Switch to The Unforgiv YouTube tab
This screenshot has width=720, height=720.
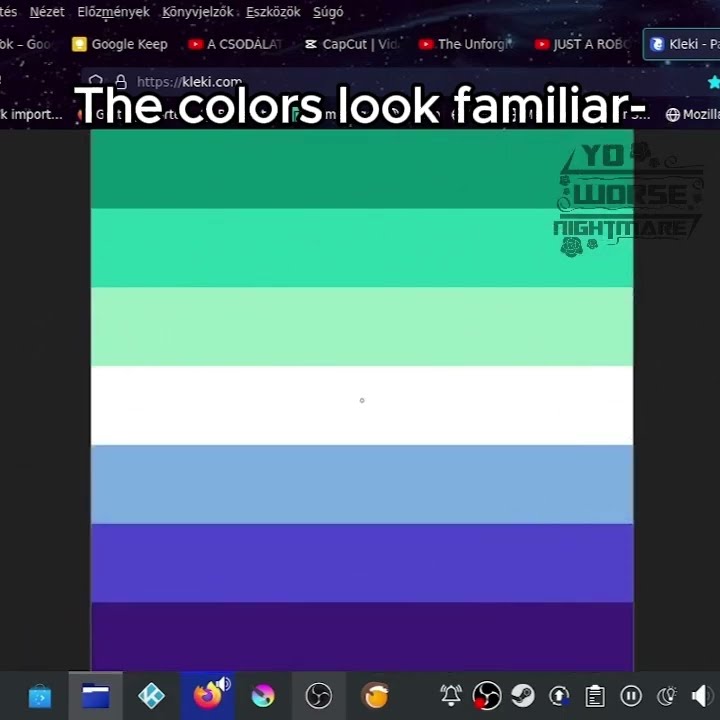[x=467, y=44]
